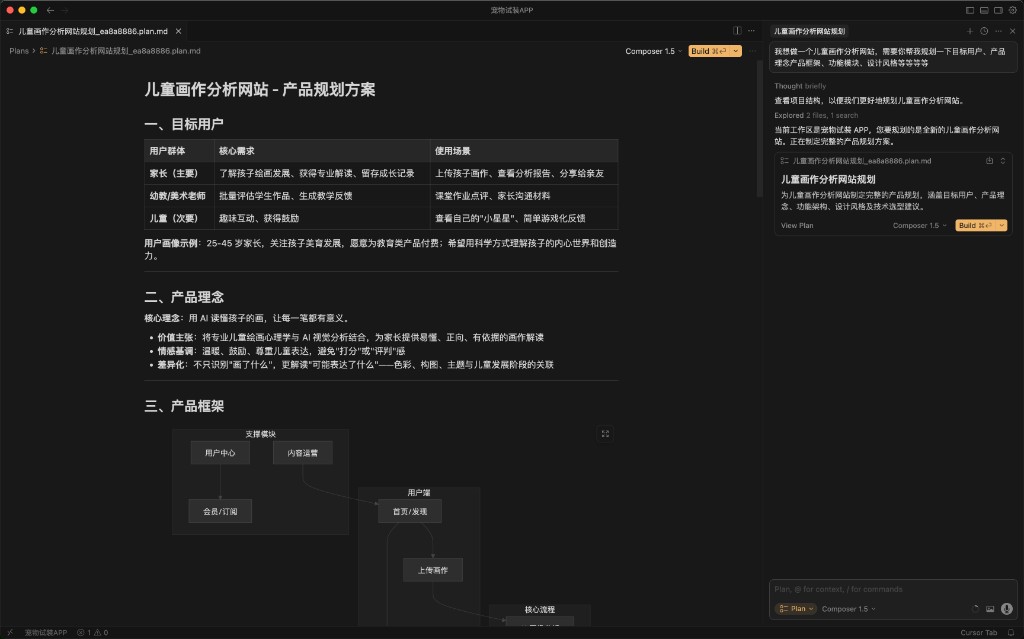Open the Plan mode selector dropdown
1024x639 pixels.
(x=796, y=608)
